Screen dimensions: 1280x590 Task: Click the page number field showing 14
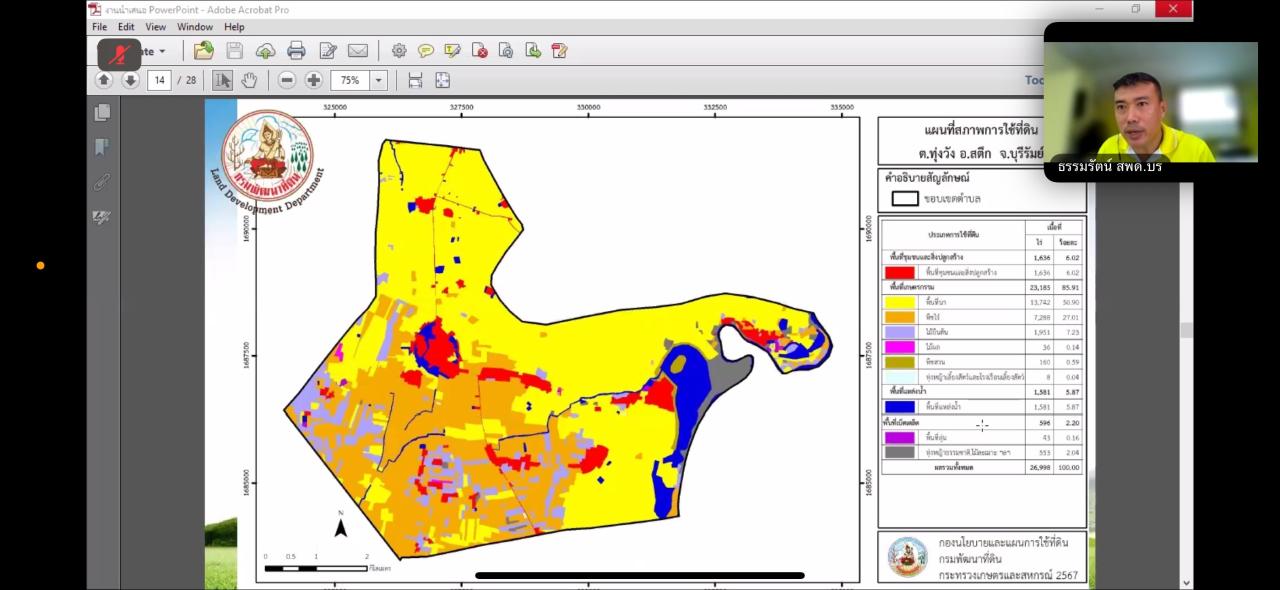[x=159, y=80]
